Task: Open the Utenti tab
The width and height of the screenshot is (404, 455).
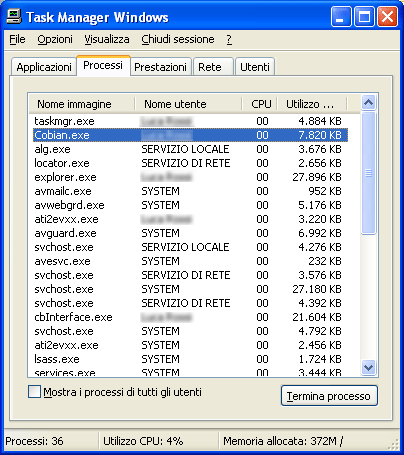Action: click(x=255, y=67)
